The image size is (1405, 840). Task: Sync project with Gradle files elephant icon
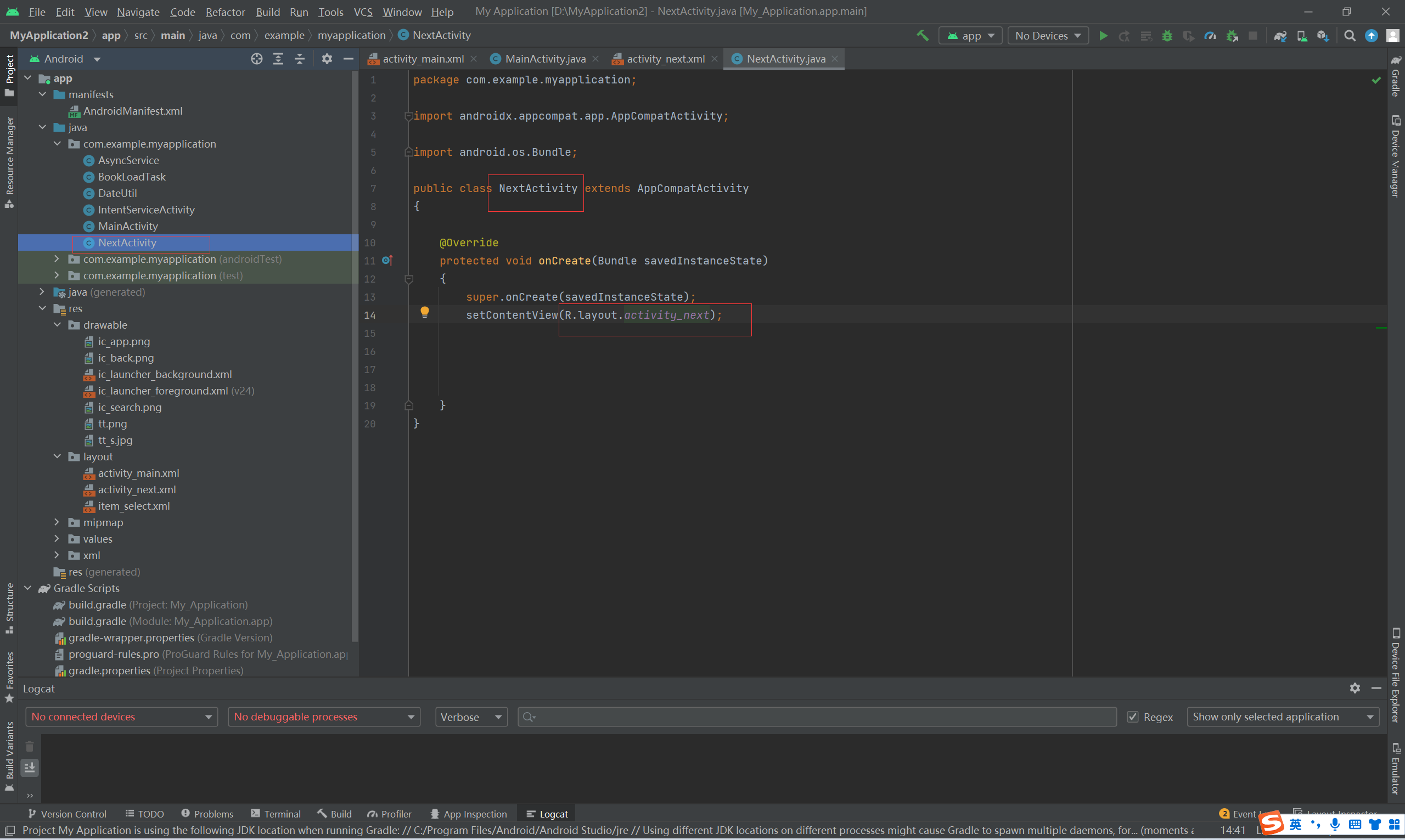(1280, 36)
